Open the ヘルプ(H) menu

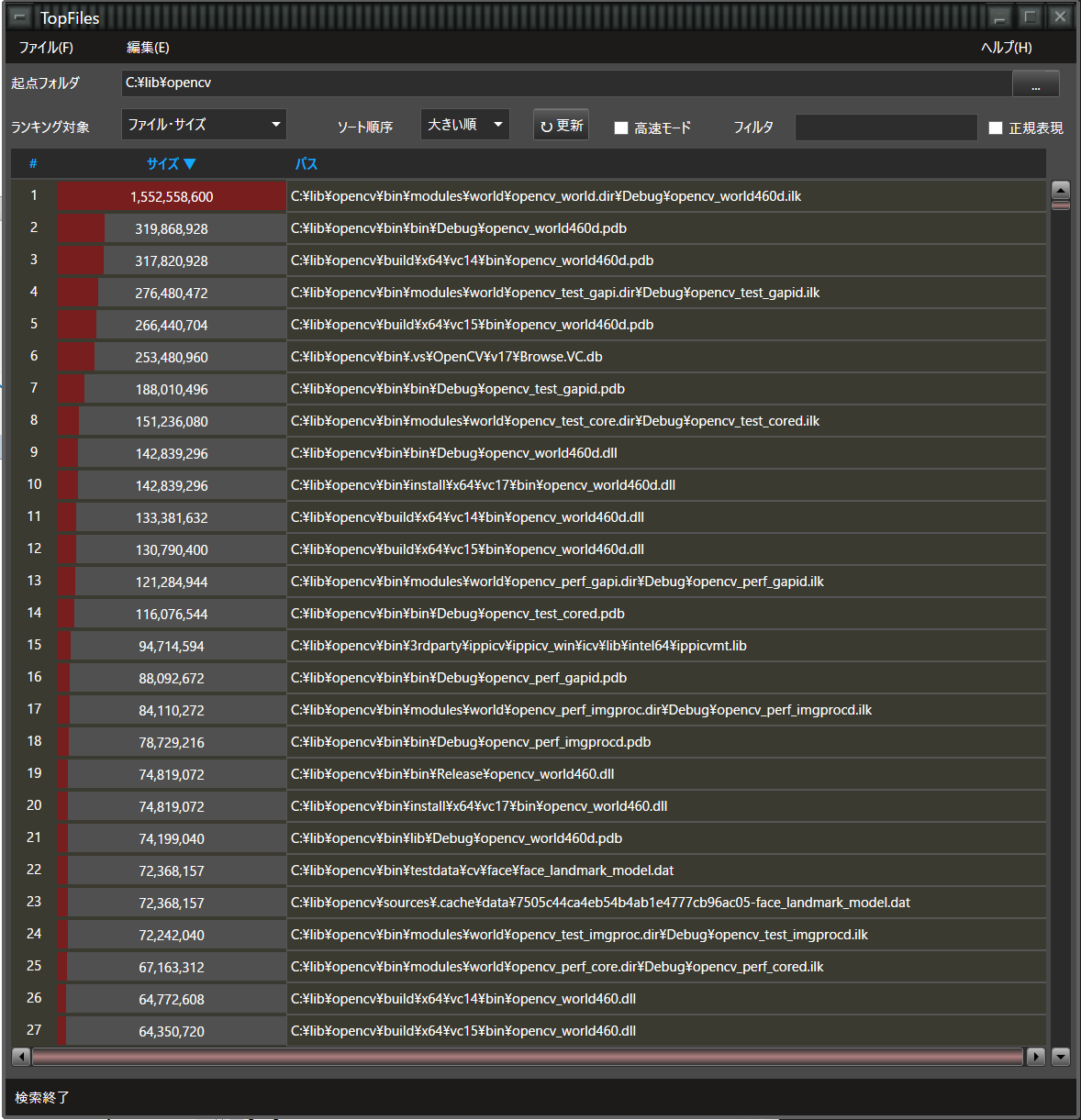click(x=1005, y=47)
